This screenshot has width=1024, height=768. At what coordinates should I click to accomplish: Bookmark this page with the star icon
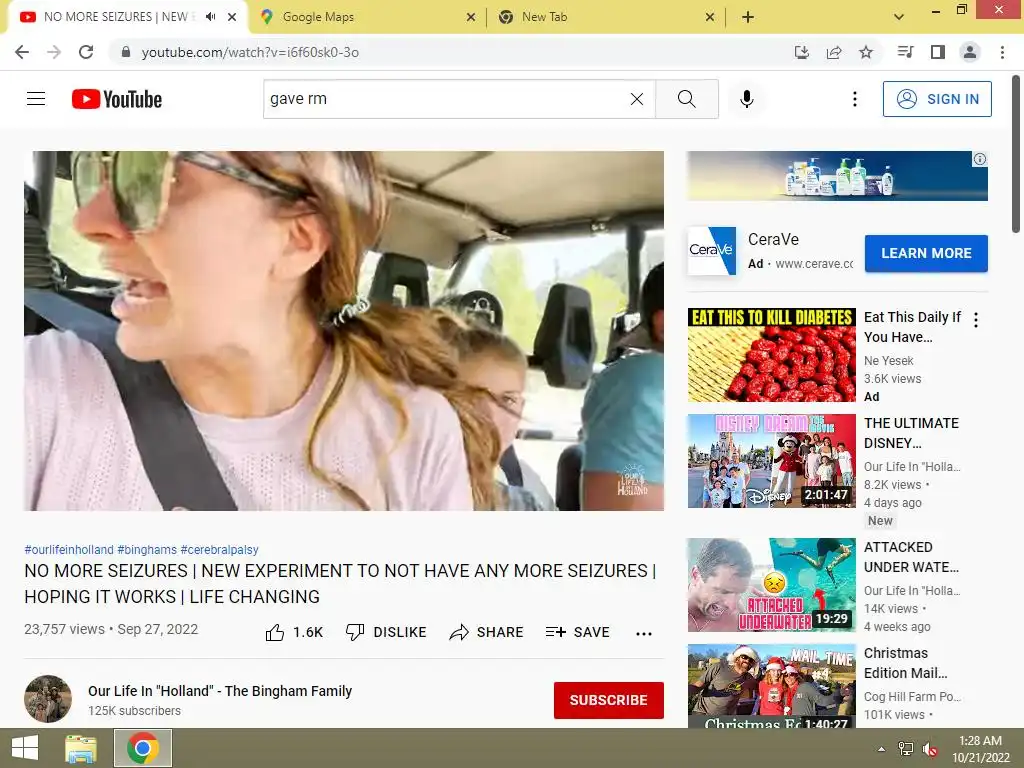pyautogui.click(x=866, y=52)
